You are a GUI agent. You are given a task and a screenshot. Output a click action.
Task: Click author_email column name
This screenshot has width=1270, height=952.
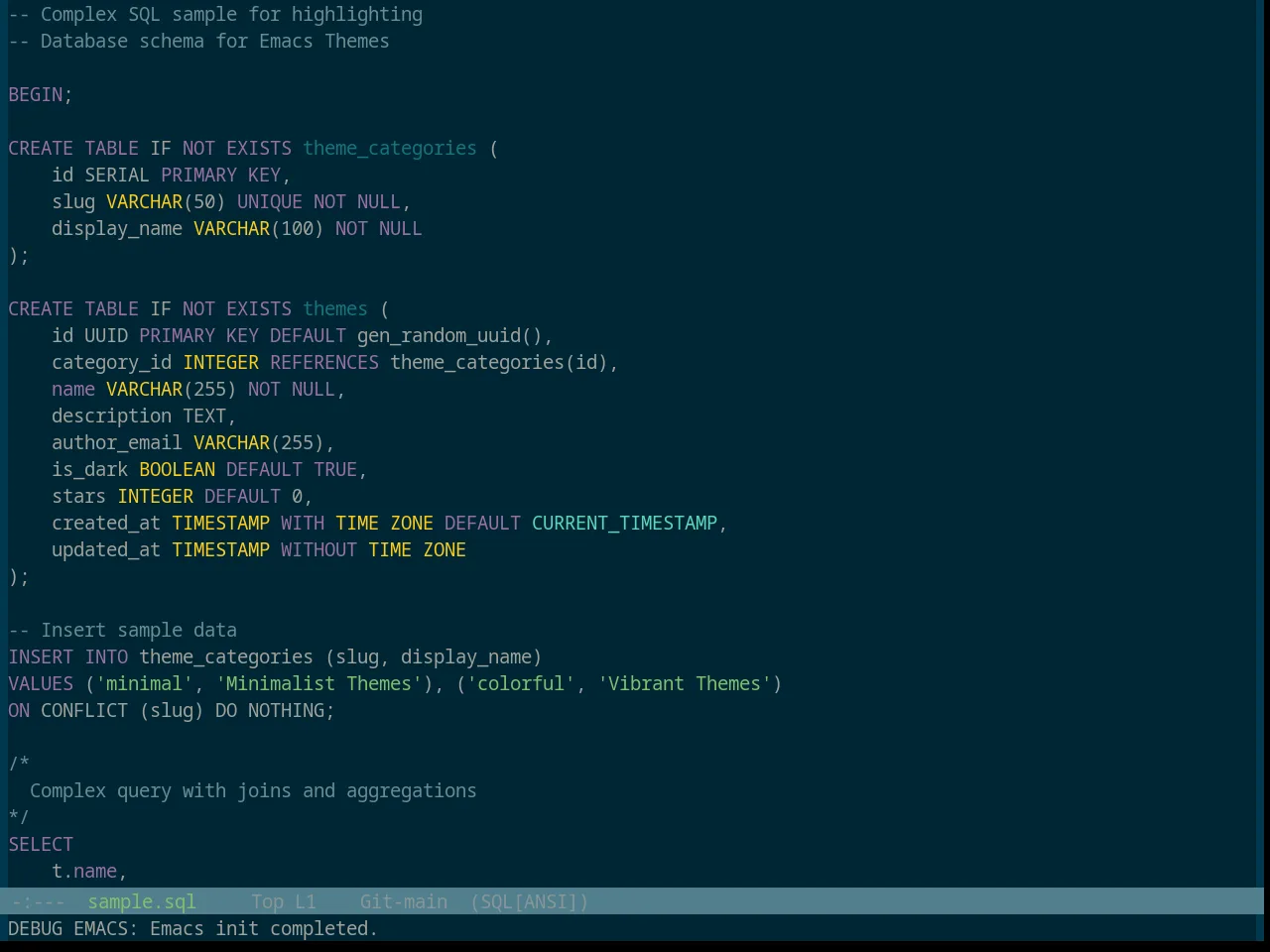[x=117, y=442]
